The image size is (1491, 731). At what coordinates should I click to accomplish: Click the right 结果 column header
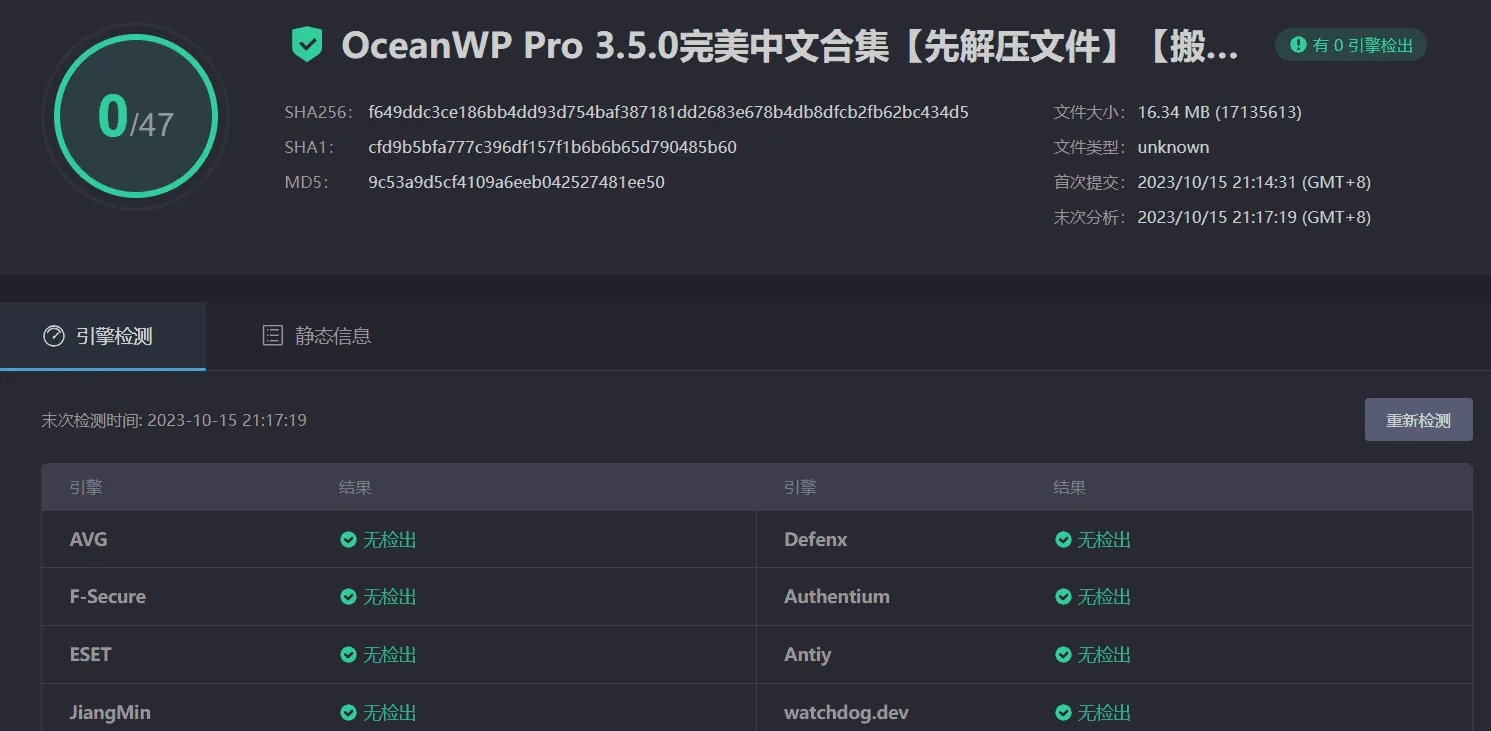click(1069, 488)
